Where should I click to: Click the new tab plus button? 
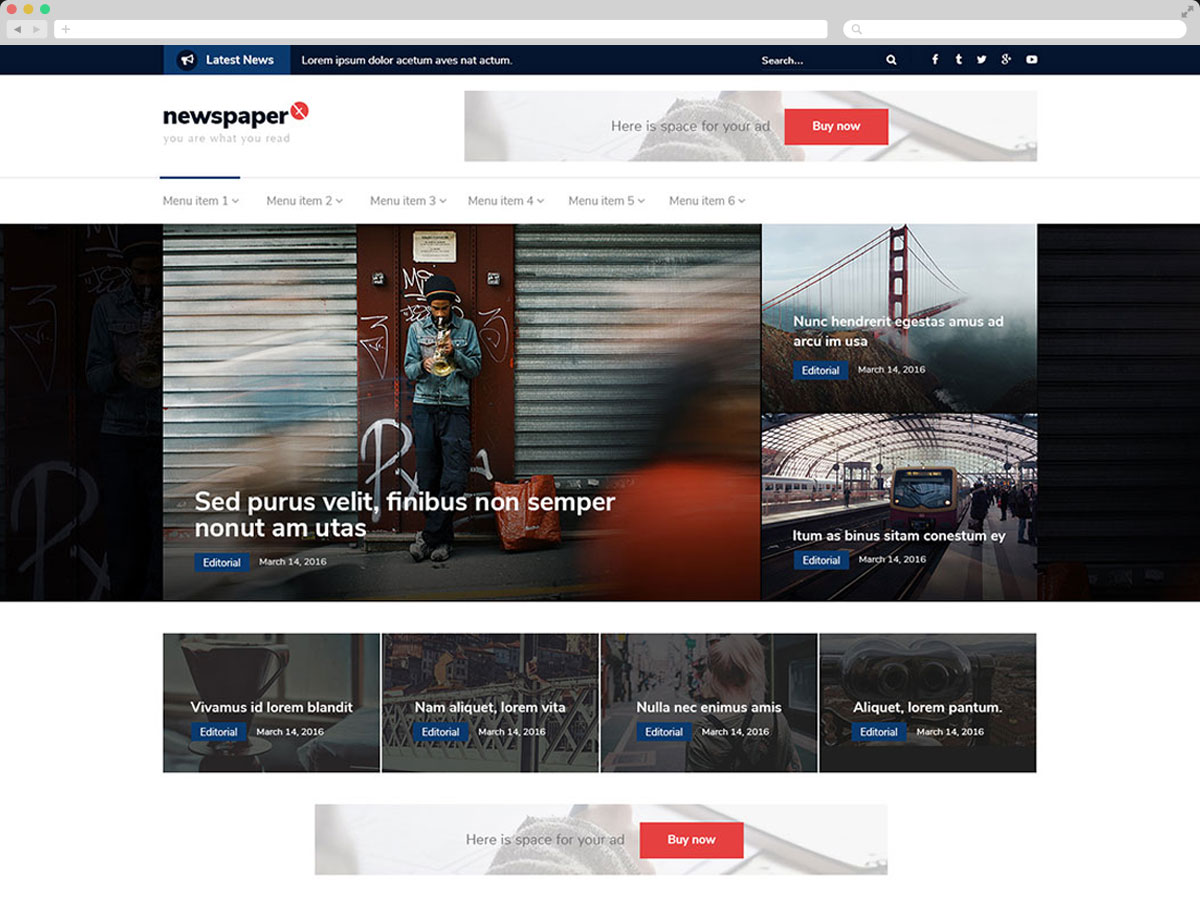tap(64, 29)
